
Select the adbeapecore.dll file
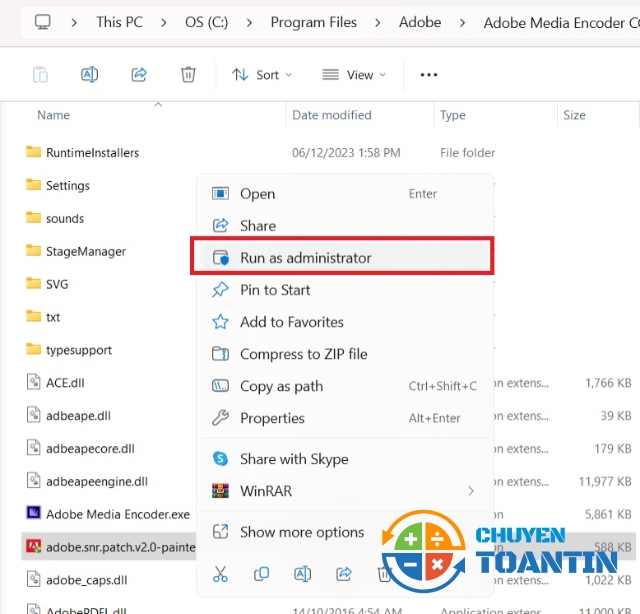90,449
